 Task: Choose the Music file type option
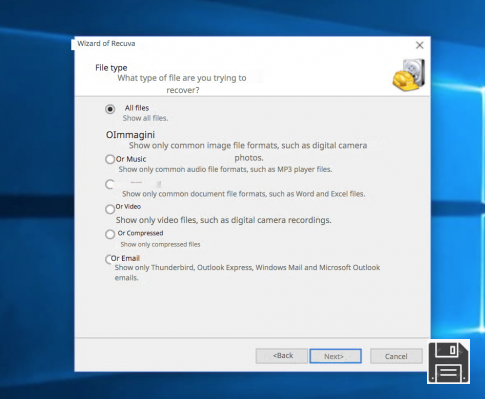[110, 159]
